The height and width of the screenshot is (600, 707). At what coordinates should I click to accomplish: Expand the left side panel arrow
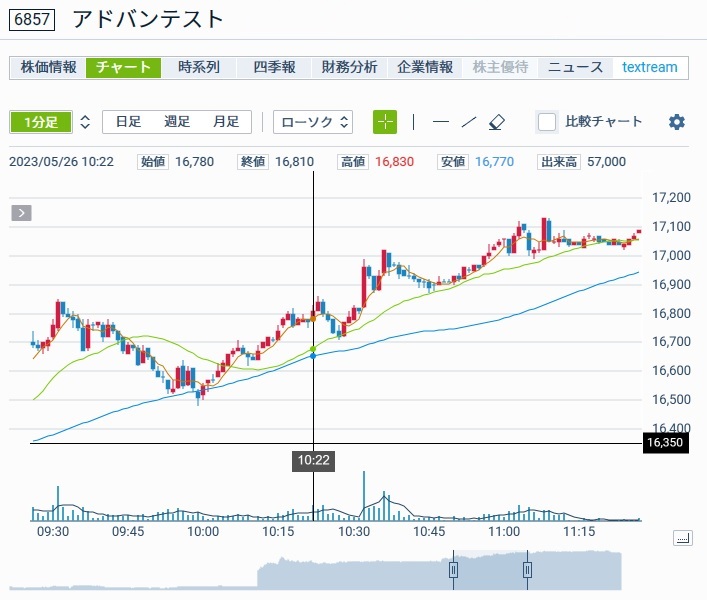coord(22,212)
